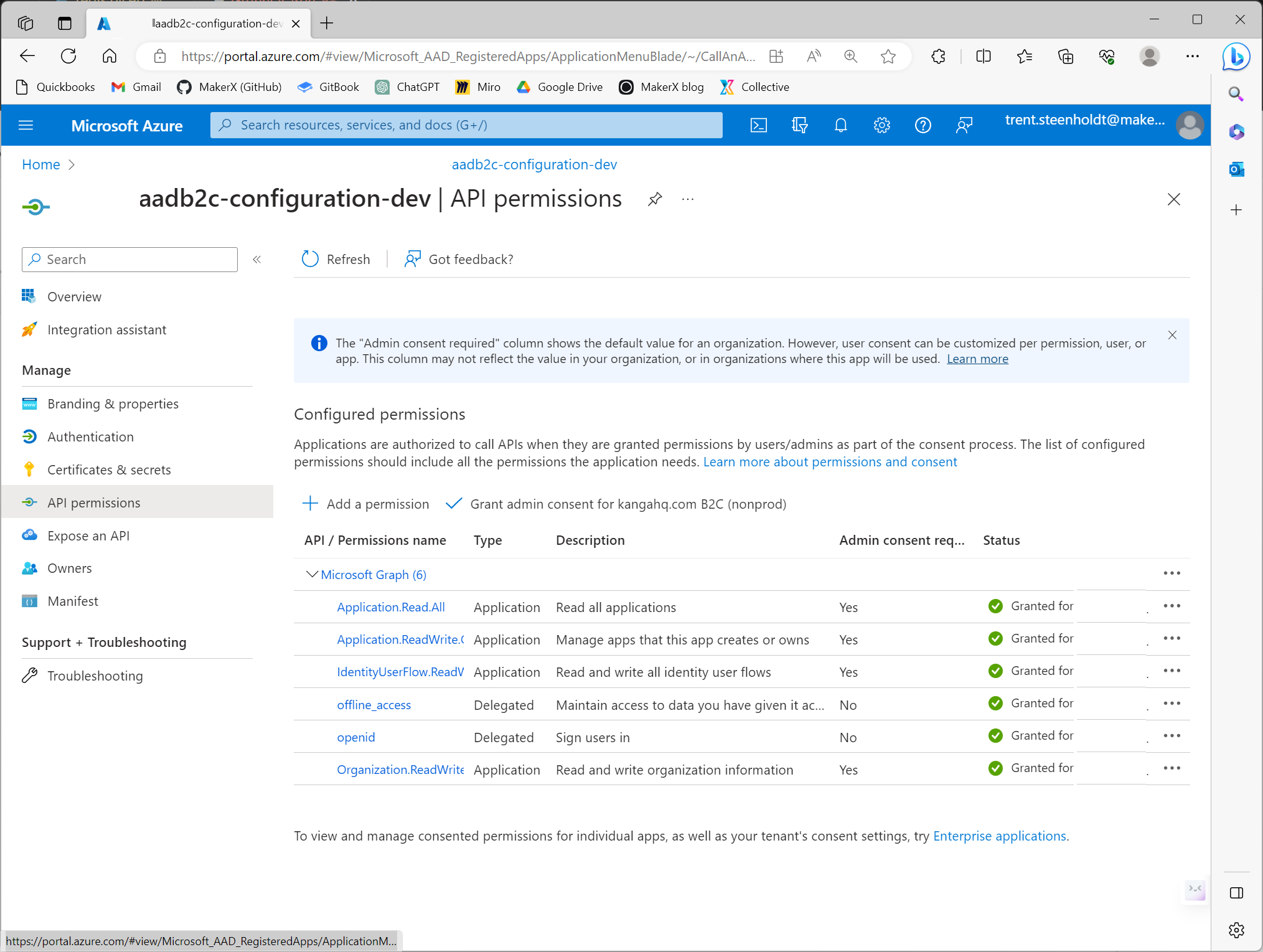Dismiss the admin consent info banner
This screenshot has height=952, width=1263.
point(1172,335)
